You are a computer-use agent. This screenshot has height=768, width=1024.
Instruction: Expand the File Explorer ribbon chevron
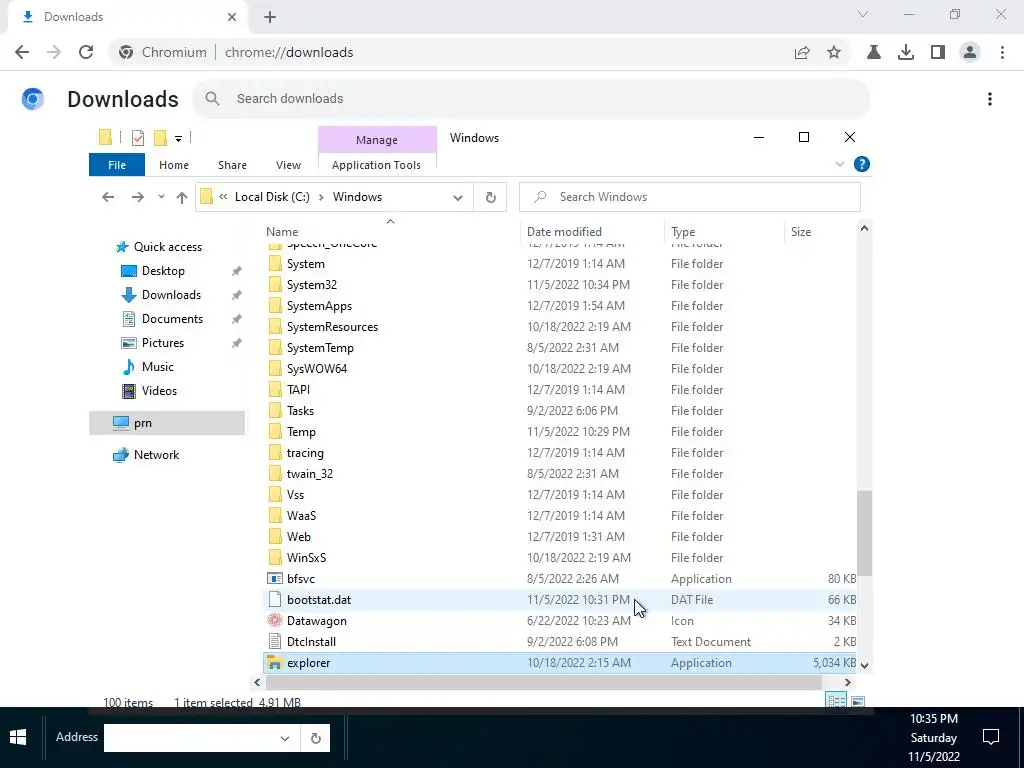tap(840, 165)
